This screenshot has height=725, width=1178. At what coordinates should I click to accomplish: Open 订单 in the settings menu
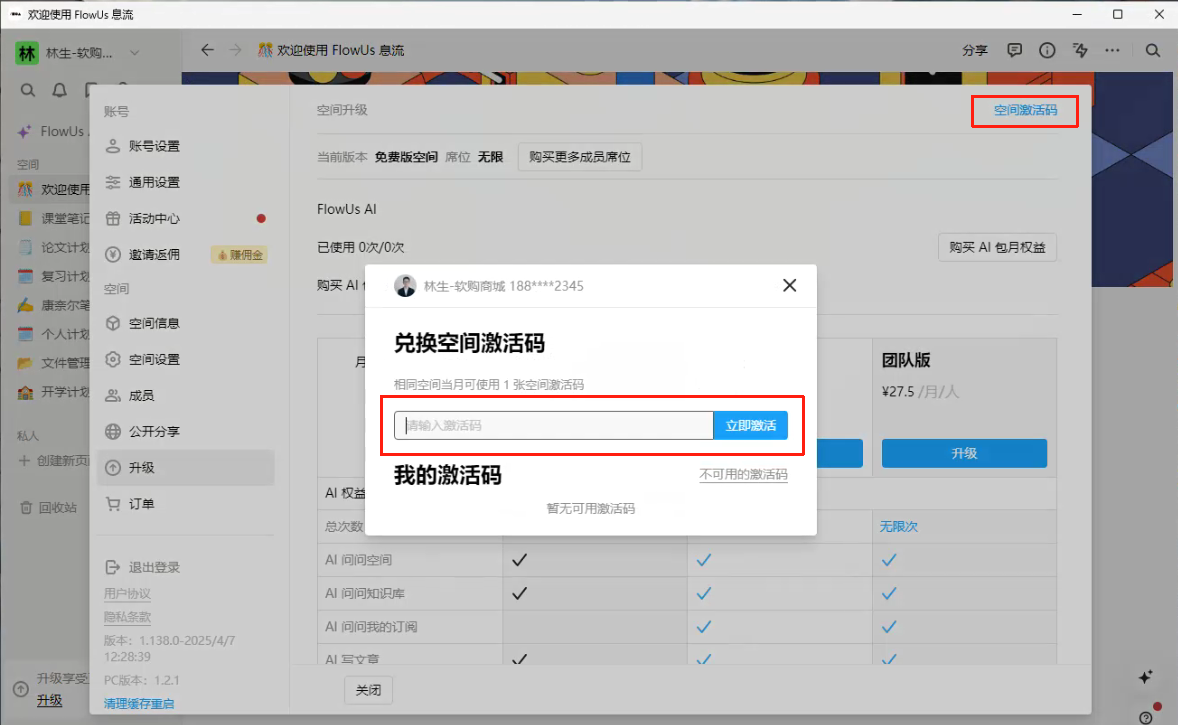point(186,503)
